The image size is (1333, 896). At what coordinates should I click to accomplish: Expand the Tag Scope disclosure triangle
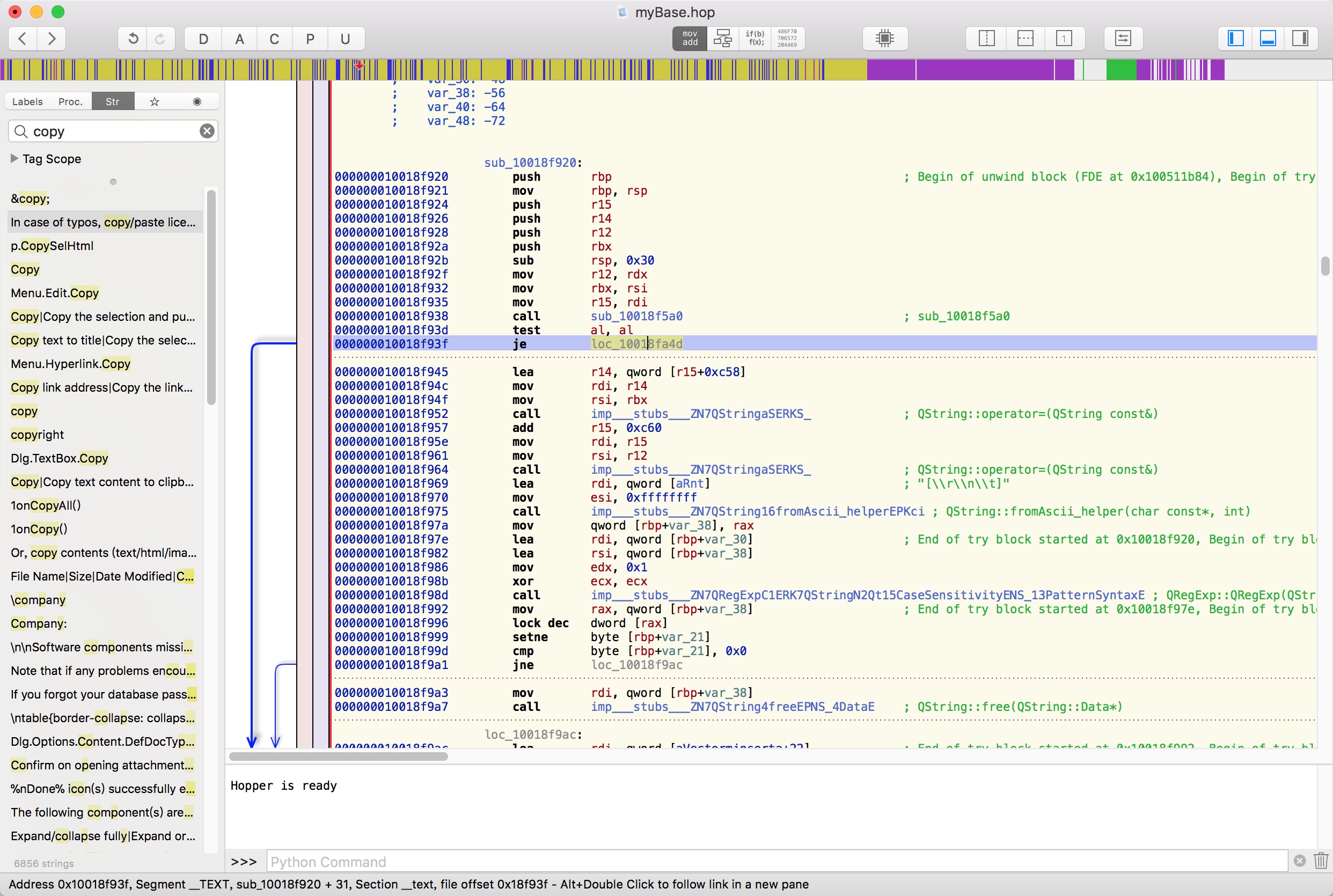coord(14,158)
